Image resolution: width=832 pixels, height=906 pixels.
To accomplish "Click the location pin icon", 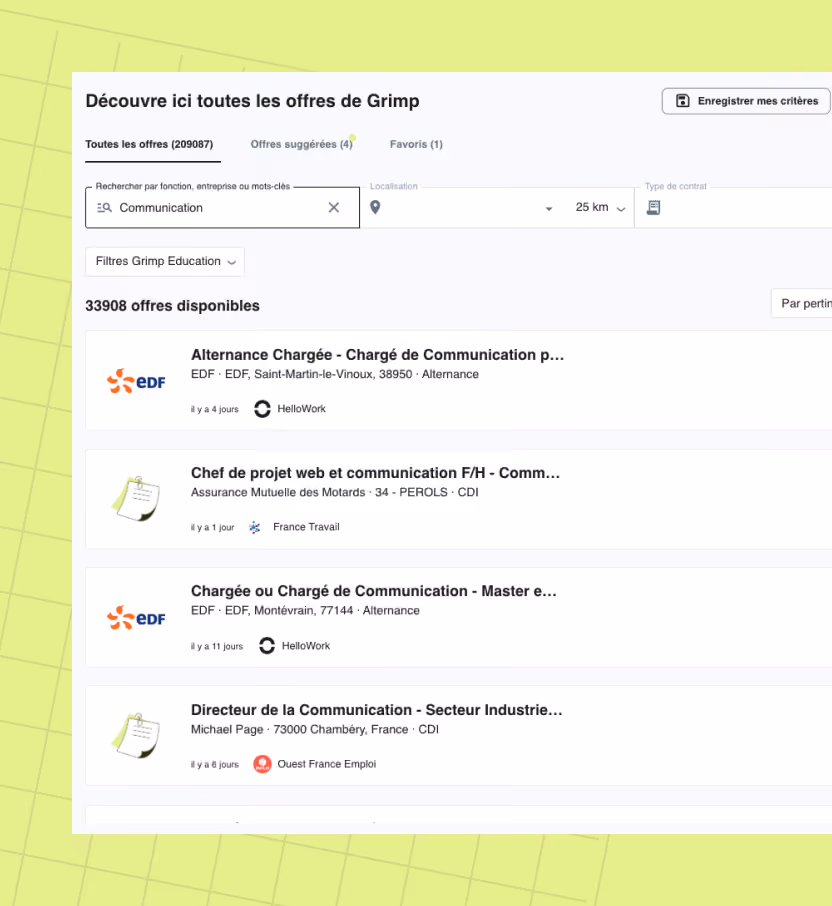I will coord(375,207).
